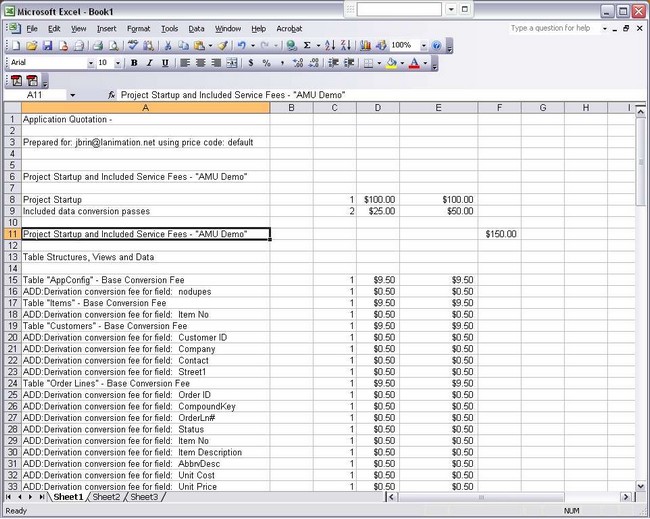Click the Percent Style icon
Viewport: 650px width, 519px height.
(266, 63)
